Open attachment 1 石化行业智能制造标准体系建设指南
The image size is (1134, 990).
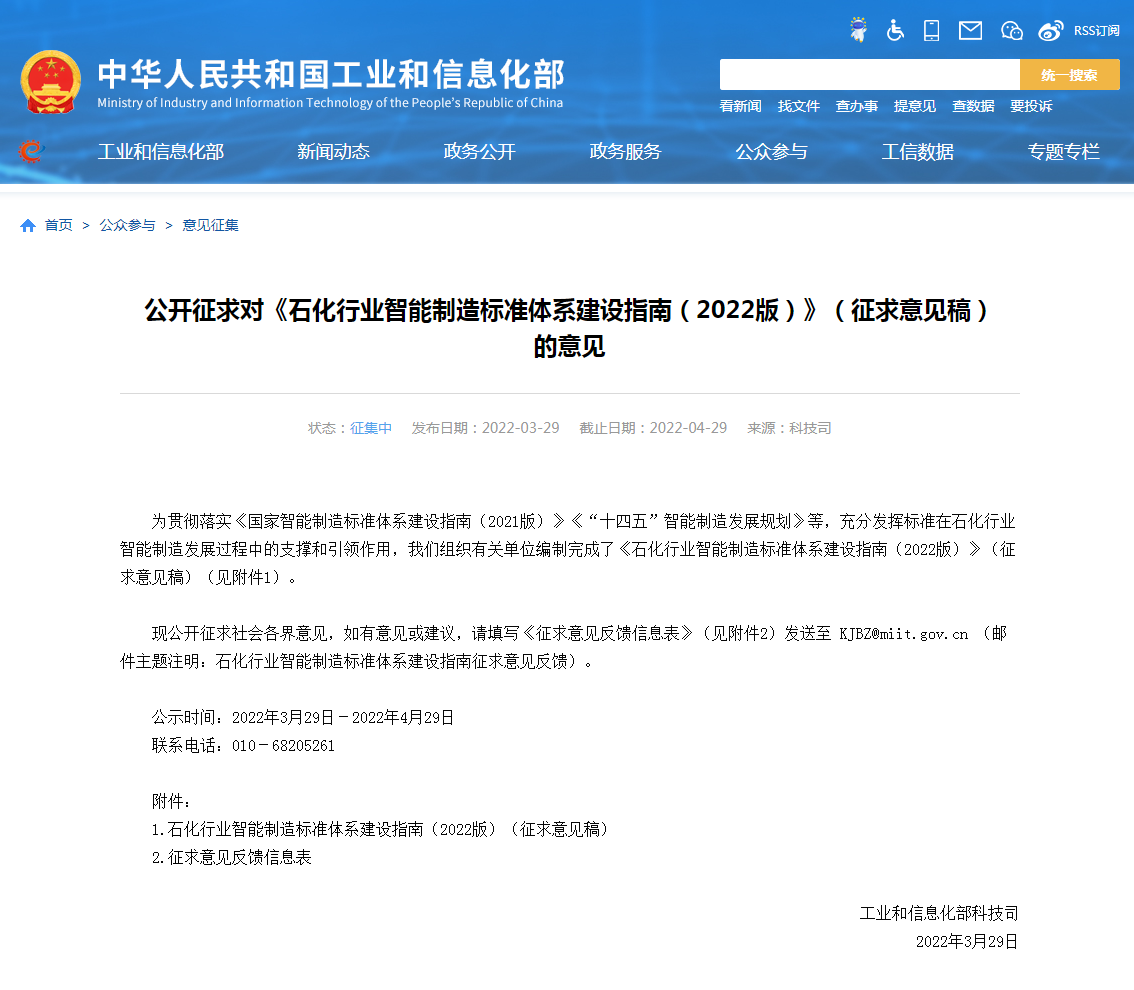[x=382, y=829]
